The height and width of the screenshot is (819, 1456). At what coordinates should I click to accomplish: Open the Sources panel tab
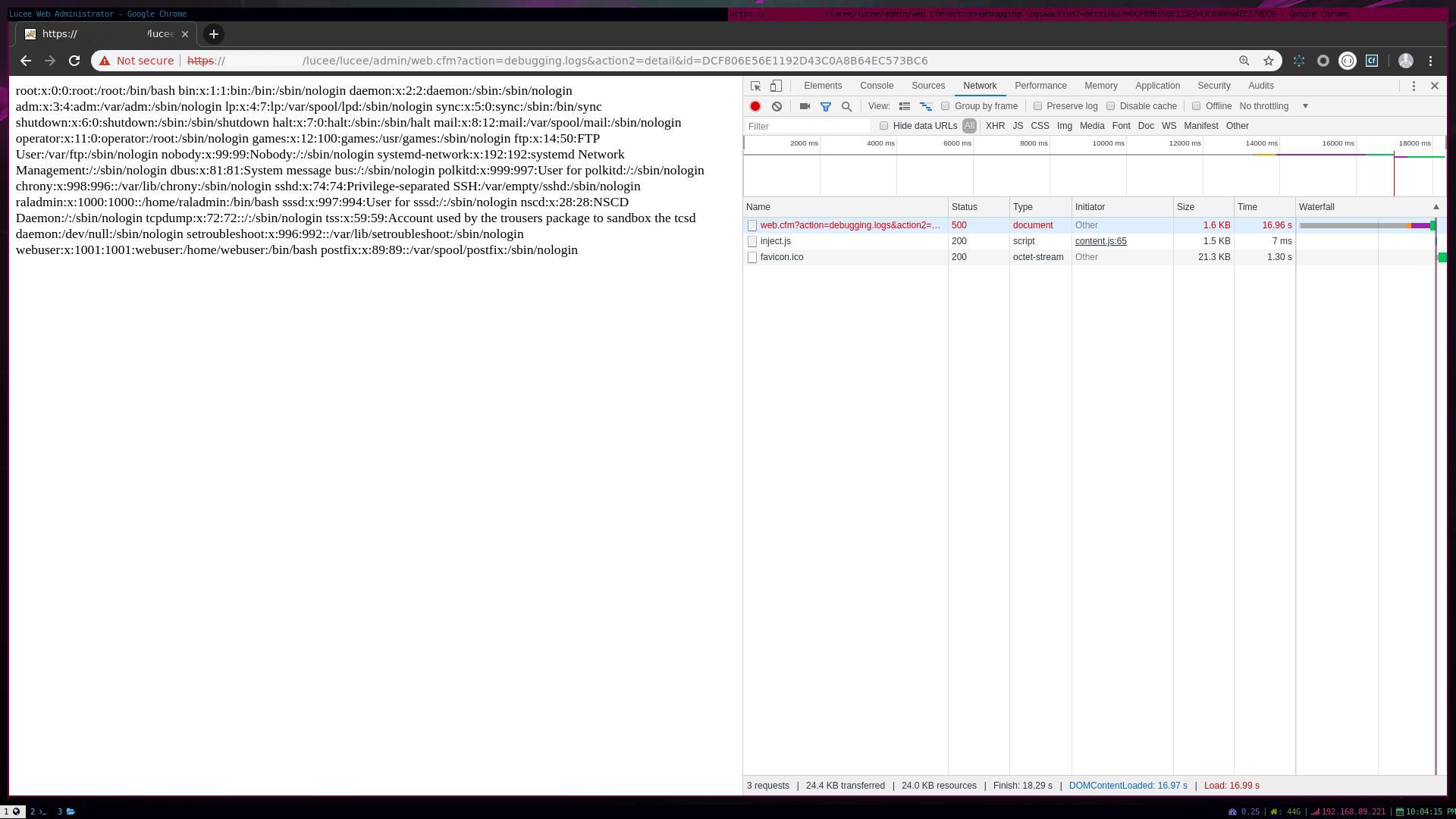pyautogui.click(x=928, y=86)
